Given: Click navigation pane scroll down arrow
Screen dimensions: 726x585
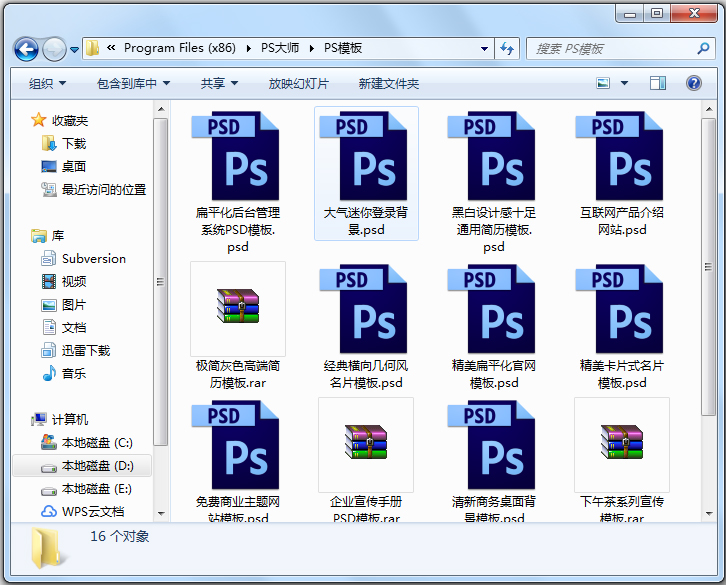Looking at the screenshot, I should [x=161, y=513].
